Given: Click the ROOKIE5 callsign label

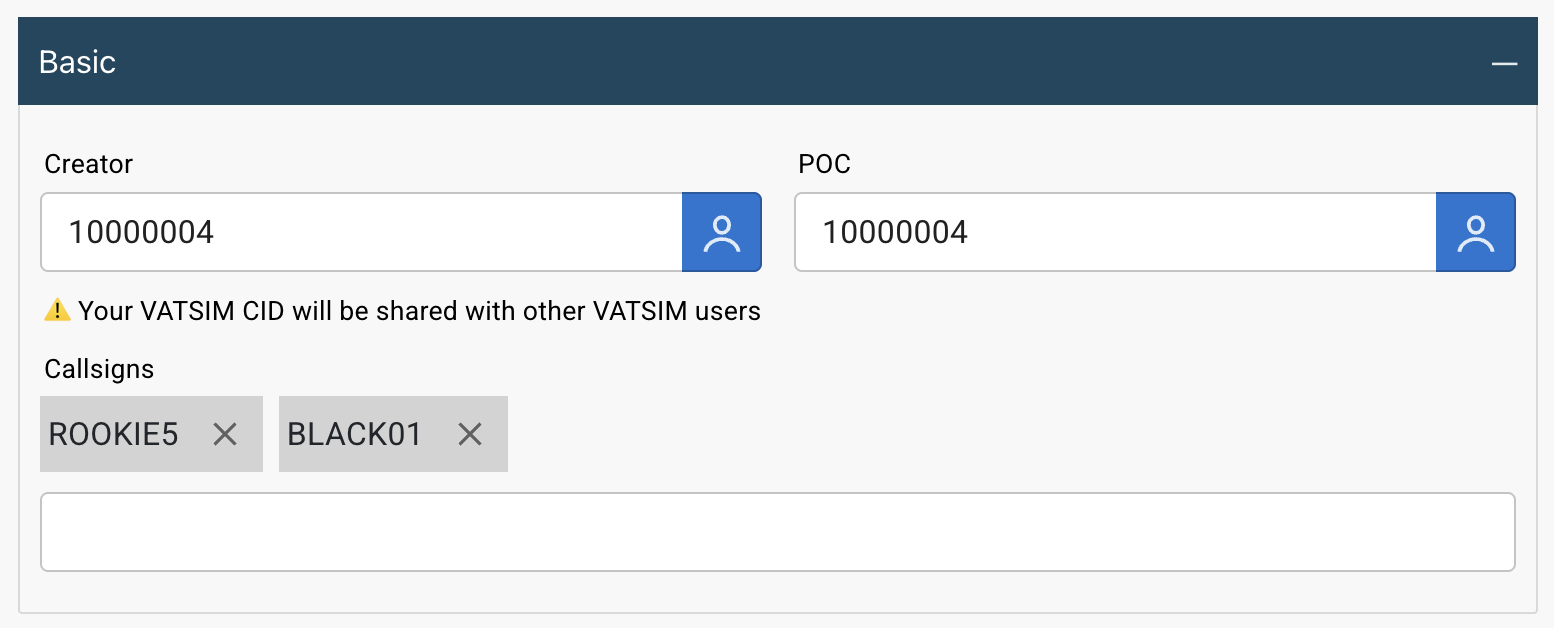Looking at the screenshot, I should (x=113, y=434).
